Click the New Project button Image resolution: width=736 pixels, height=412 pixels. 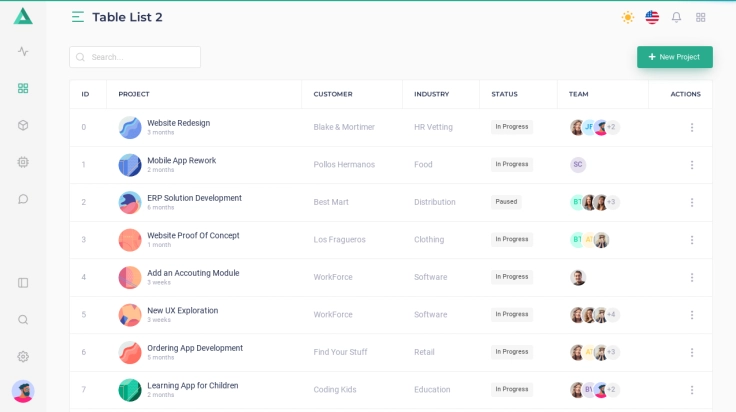[675, 57]
